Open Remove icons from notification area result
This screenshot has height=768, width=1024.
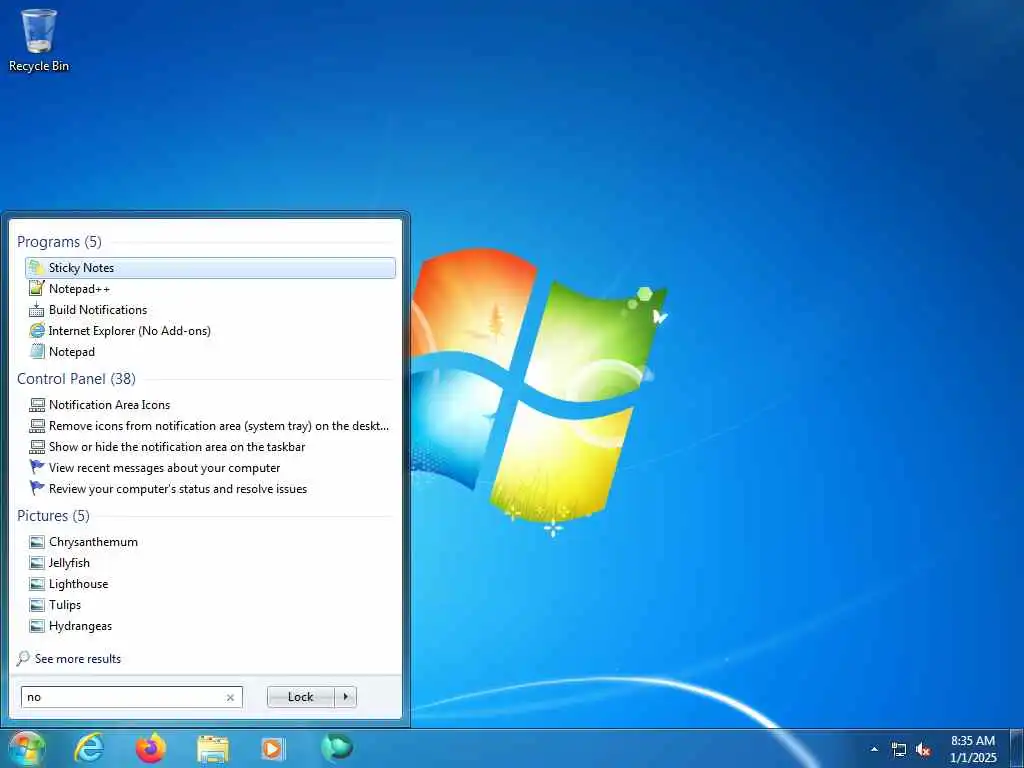pos(210,426)
